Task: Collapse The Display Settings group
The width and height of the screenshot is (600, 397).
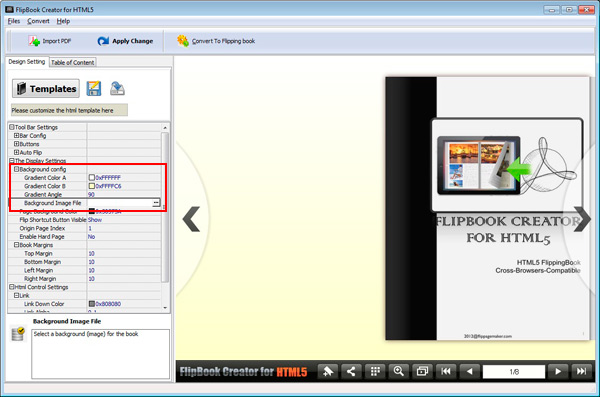Action: tap(11, 161)
